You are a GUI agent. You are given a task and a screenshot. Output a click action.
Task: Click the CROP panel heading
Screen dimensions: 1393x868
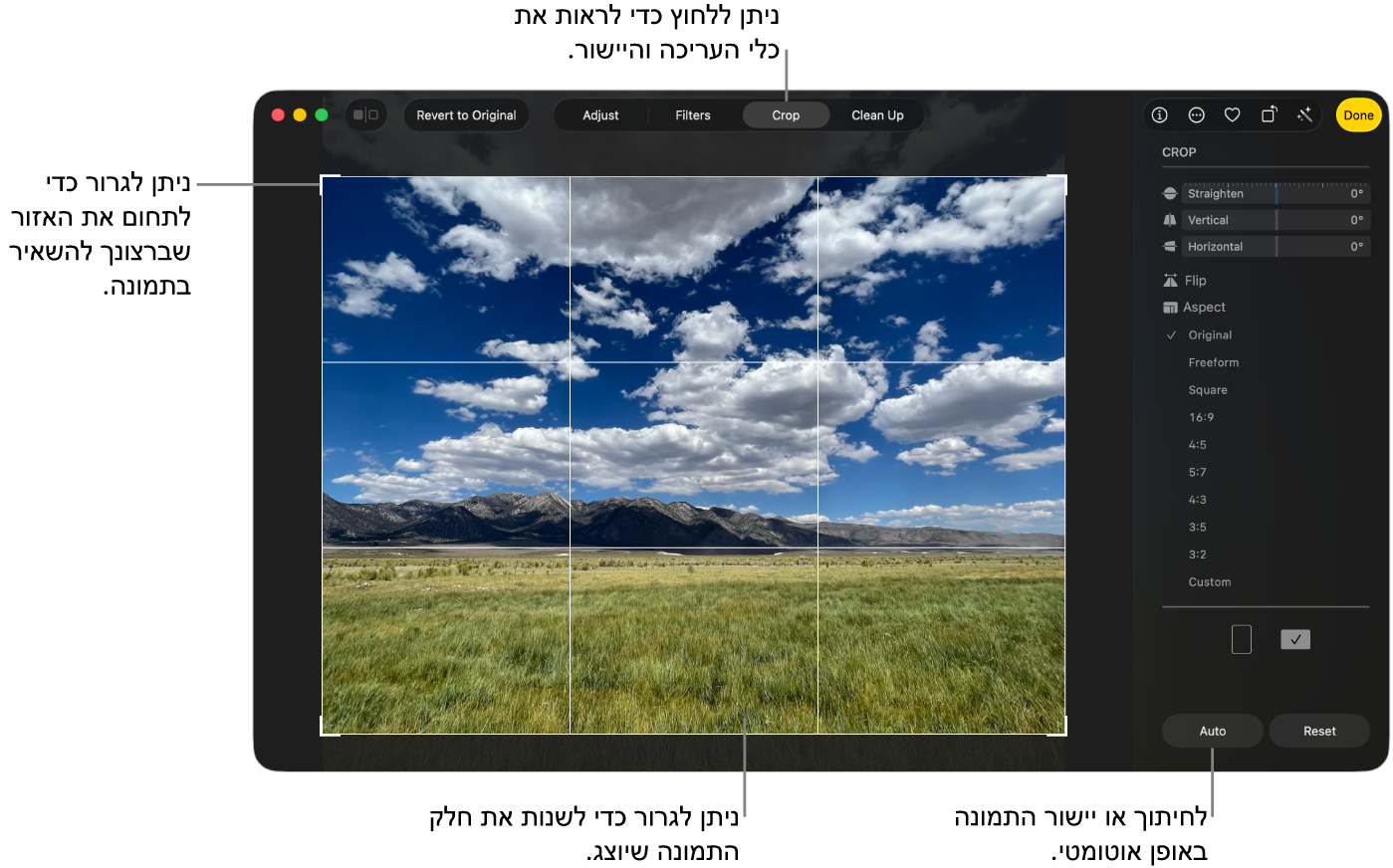click(x=1179, y=152)
